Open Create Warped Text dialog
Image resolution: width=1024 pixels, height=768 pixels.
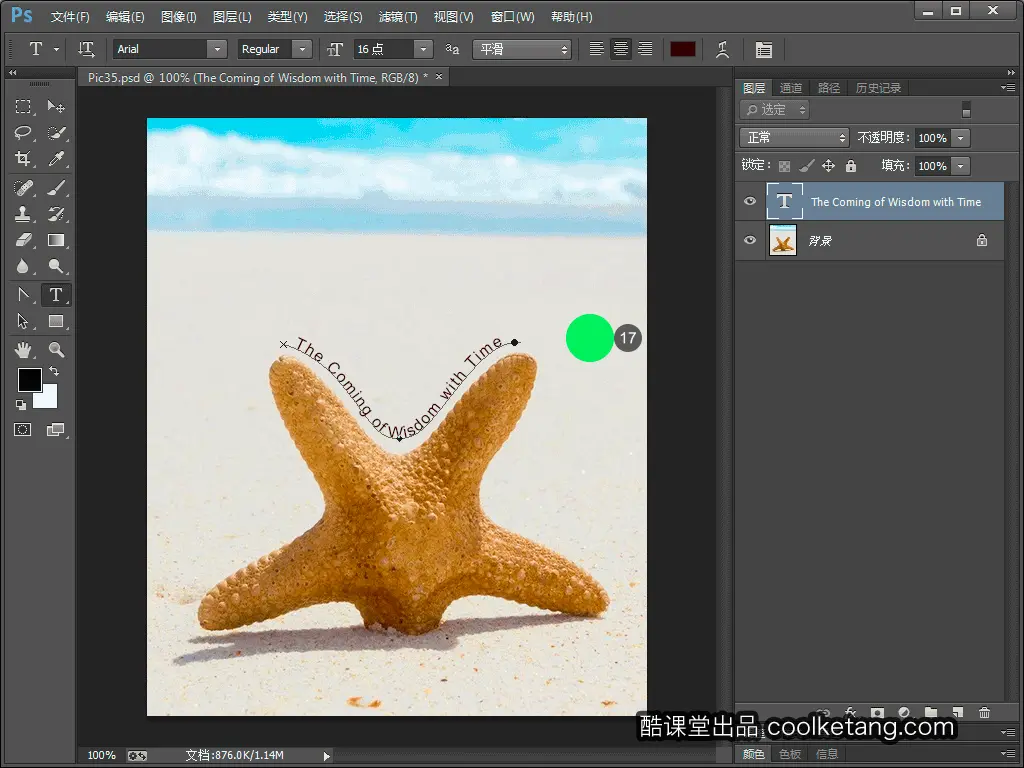tap(722, 50)
